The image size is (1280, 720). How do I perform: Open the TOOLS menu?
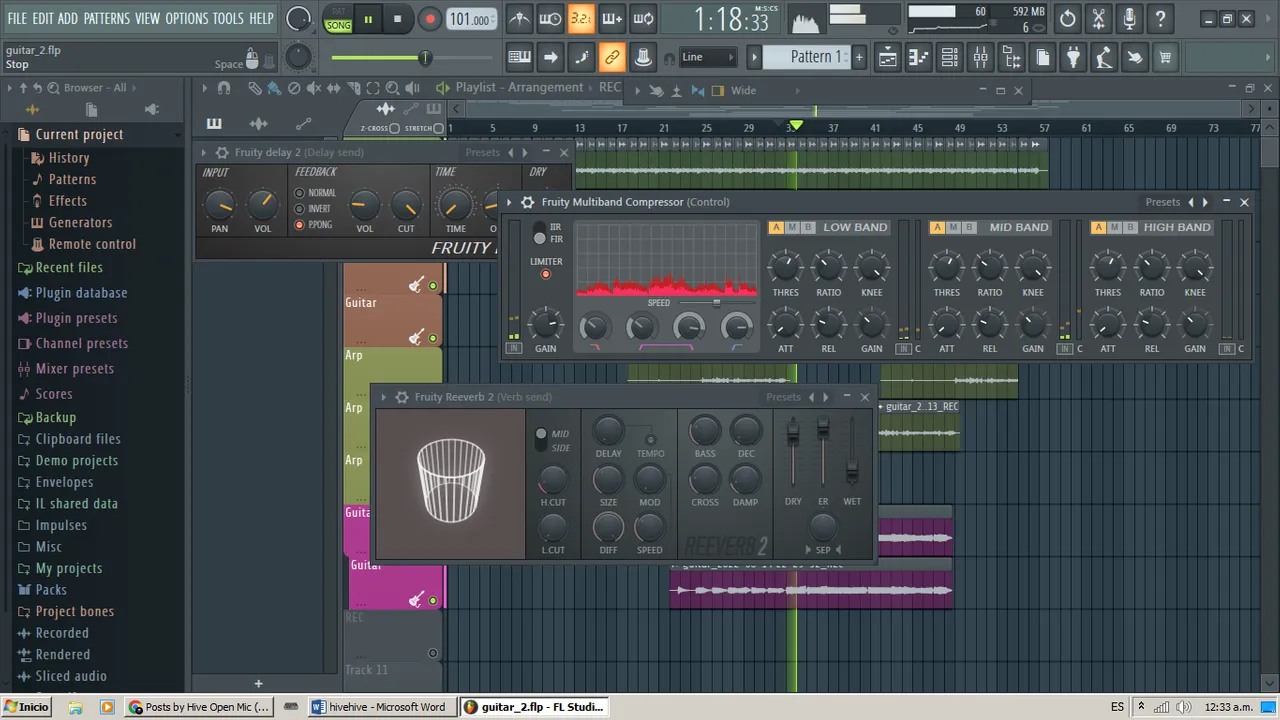228,19
